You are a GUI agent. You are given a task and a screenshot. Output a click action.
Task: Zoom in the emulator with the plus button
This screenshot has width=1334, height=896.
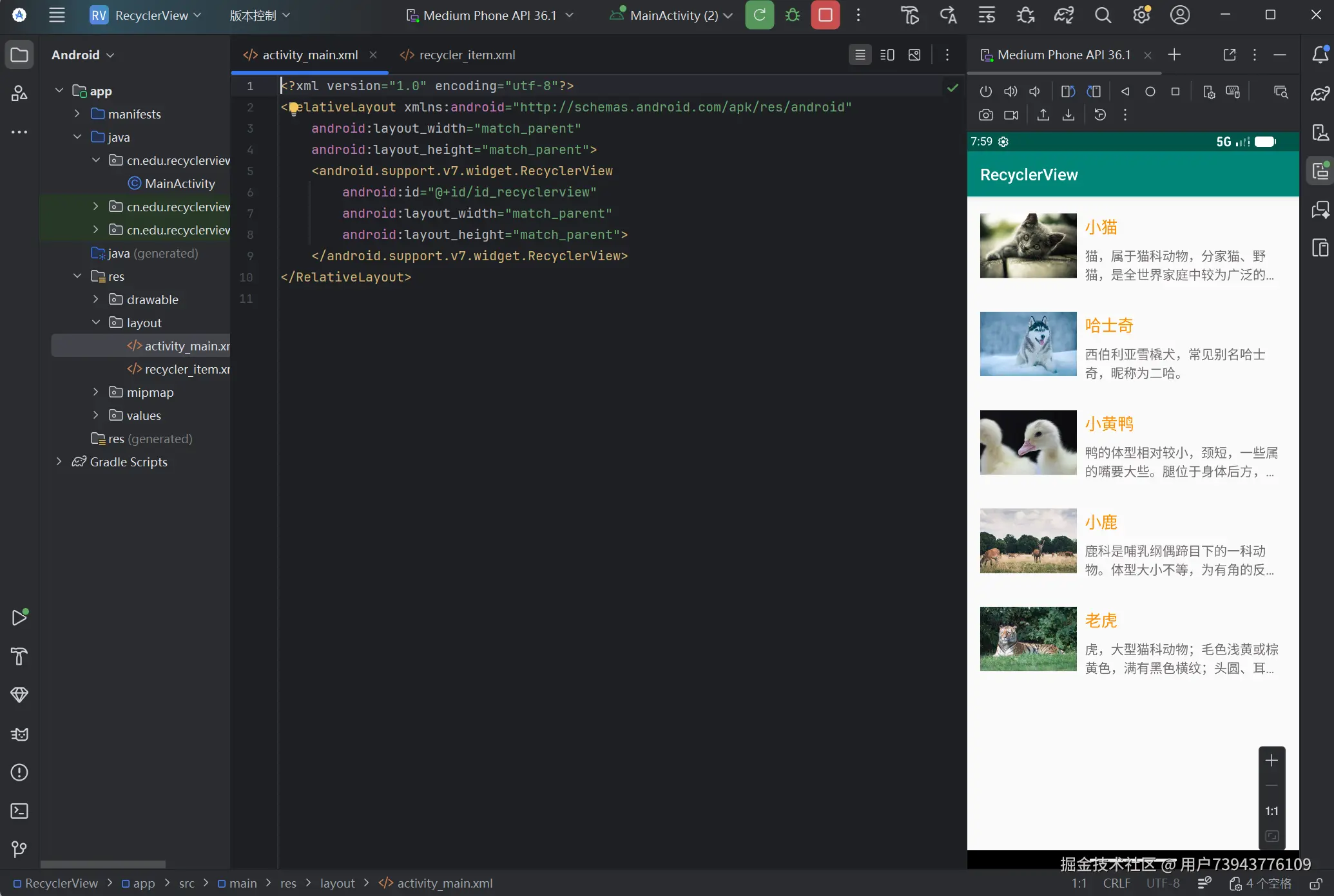point(1271,761)
